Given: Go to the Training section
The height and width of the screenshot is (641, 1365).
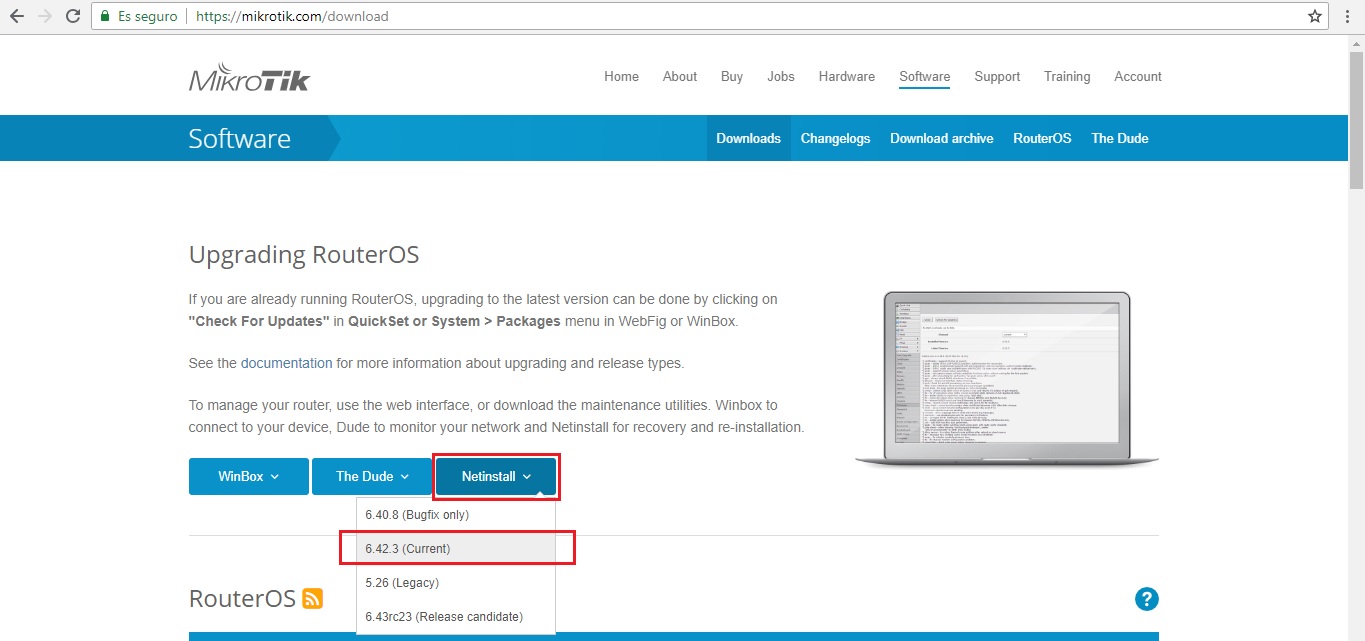Looking at the screenshot, I should tap(1067, 76).
